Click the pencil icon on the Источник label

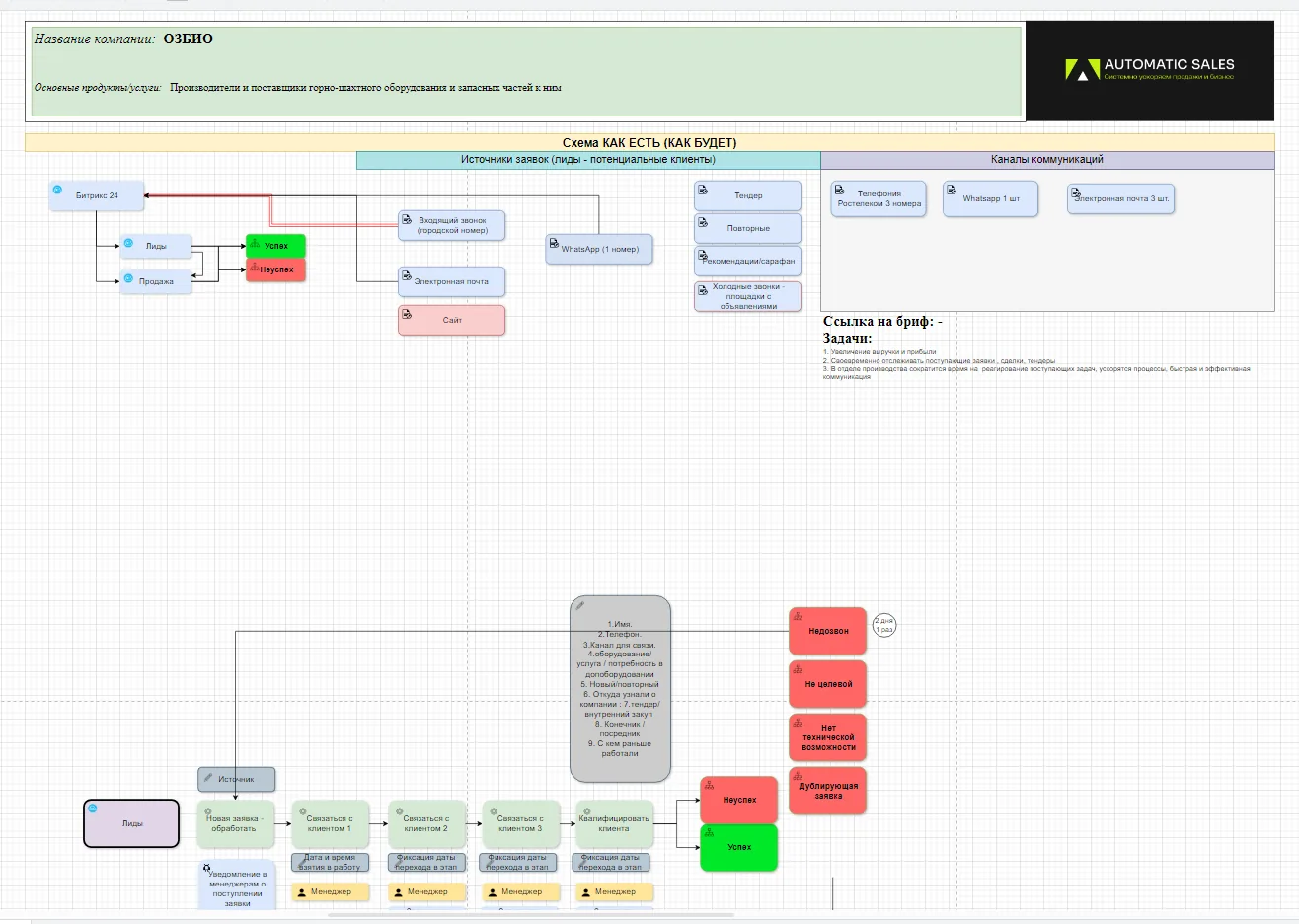point(207,778)
